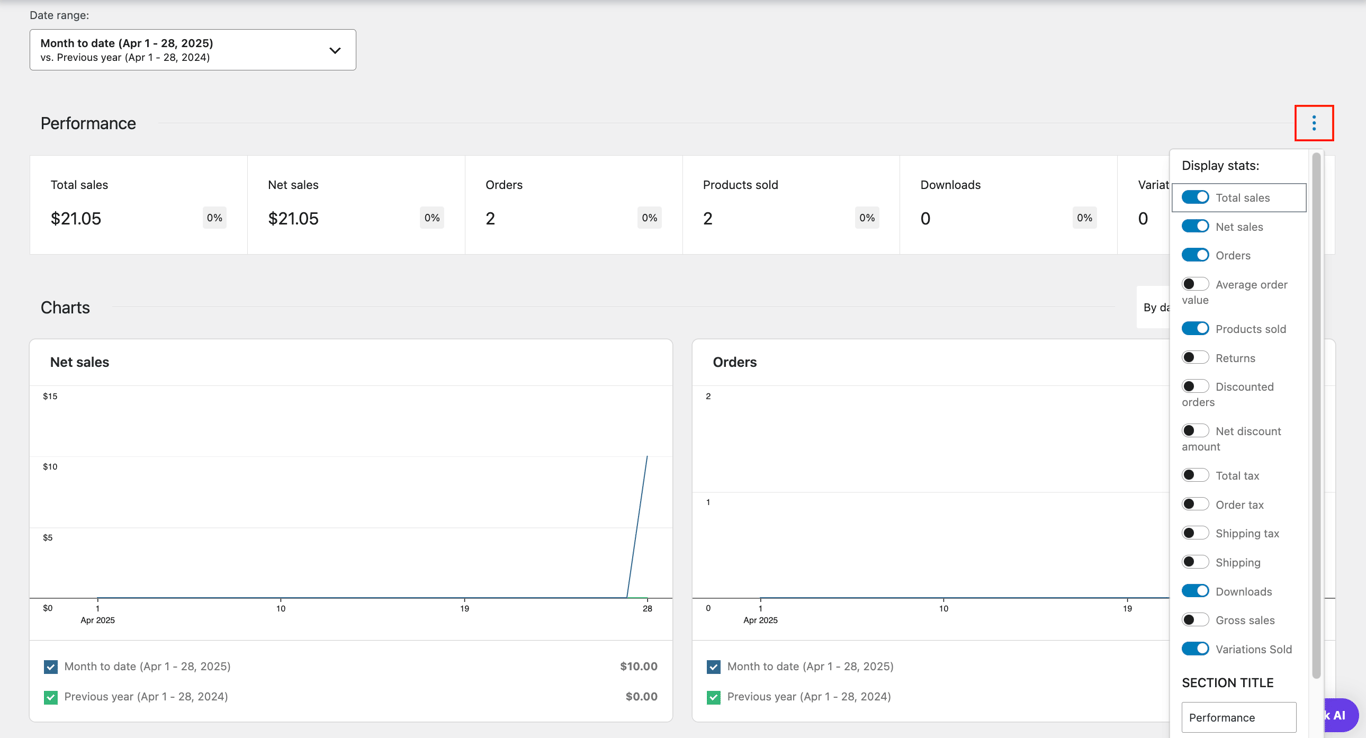1366x738 pixels.
Task: Enable the Average order value stat
Action: pyautogui.click(x=1195, y=283)
